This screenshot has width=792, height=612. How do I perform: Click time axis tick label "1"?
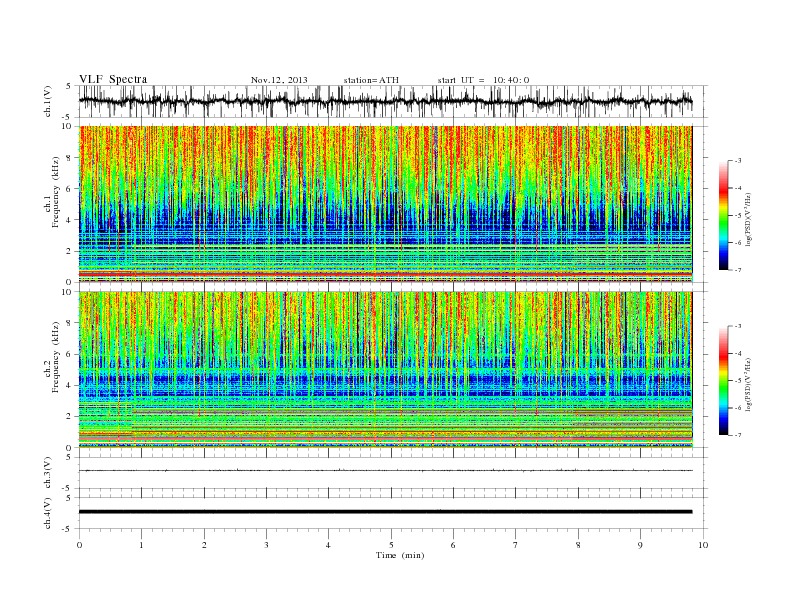point(142,545)
